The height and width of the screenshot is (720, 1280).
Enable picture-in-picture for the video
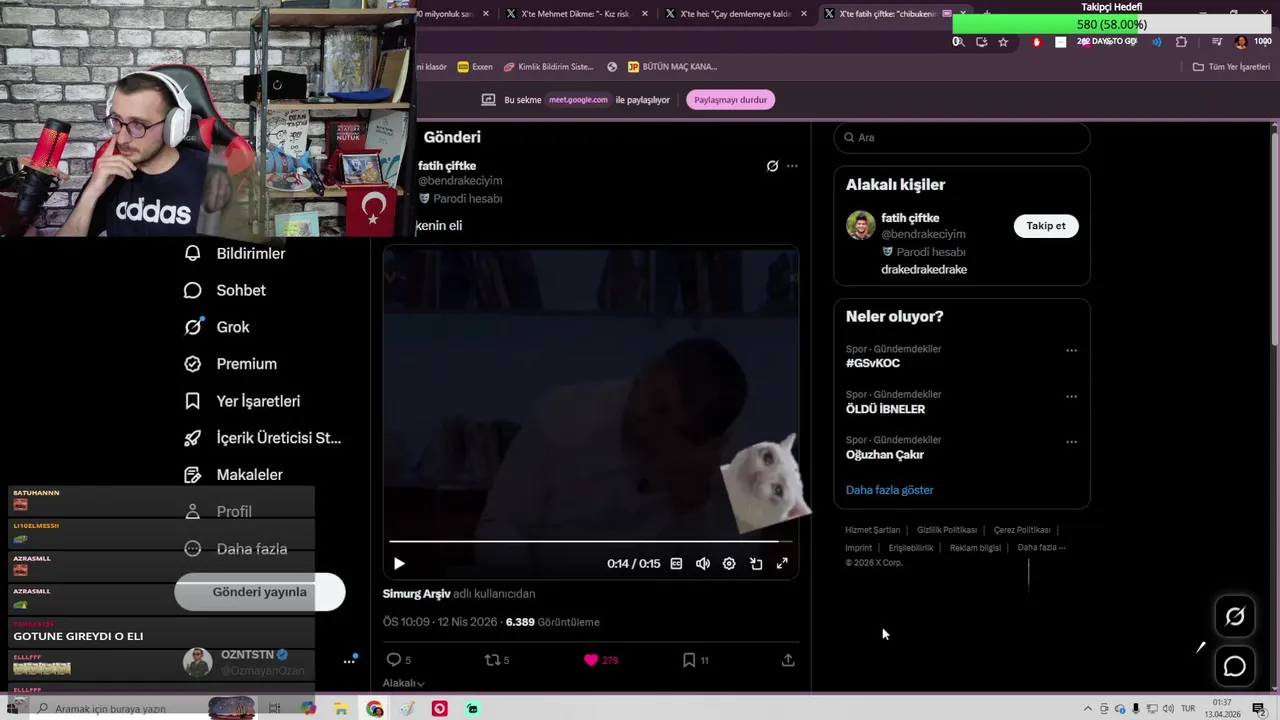click(756, 564)
